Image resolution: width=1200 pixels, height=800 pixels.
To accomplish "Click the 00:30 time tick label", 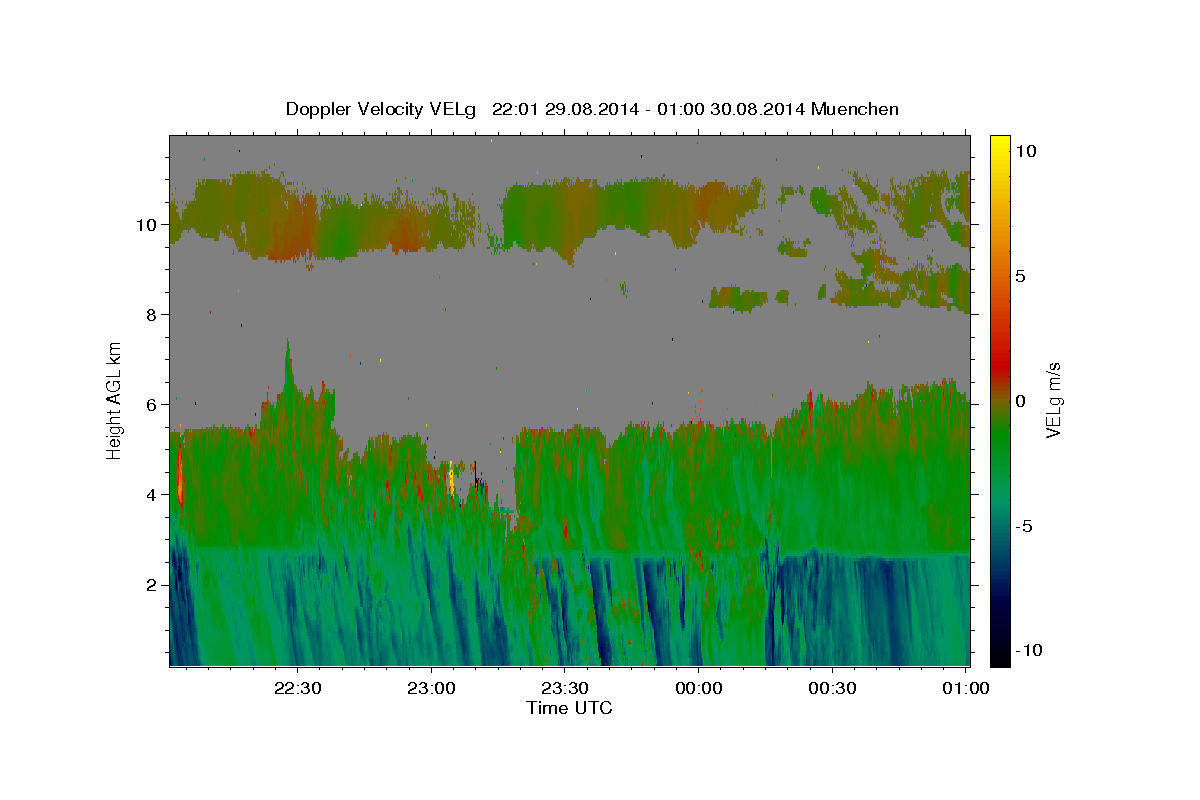I will 832,688.
